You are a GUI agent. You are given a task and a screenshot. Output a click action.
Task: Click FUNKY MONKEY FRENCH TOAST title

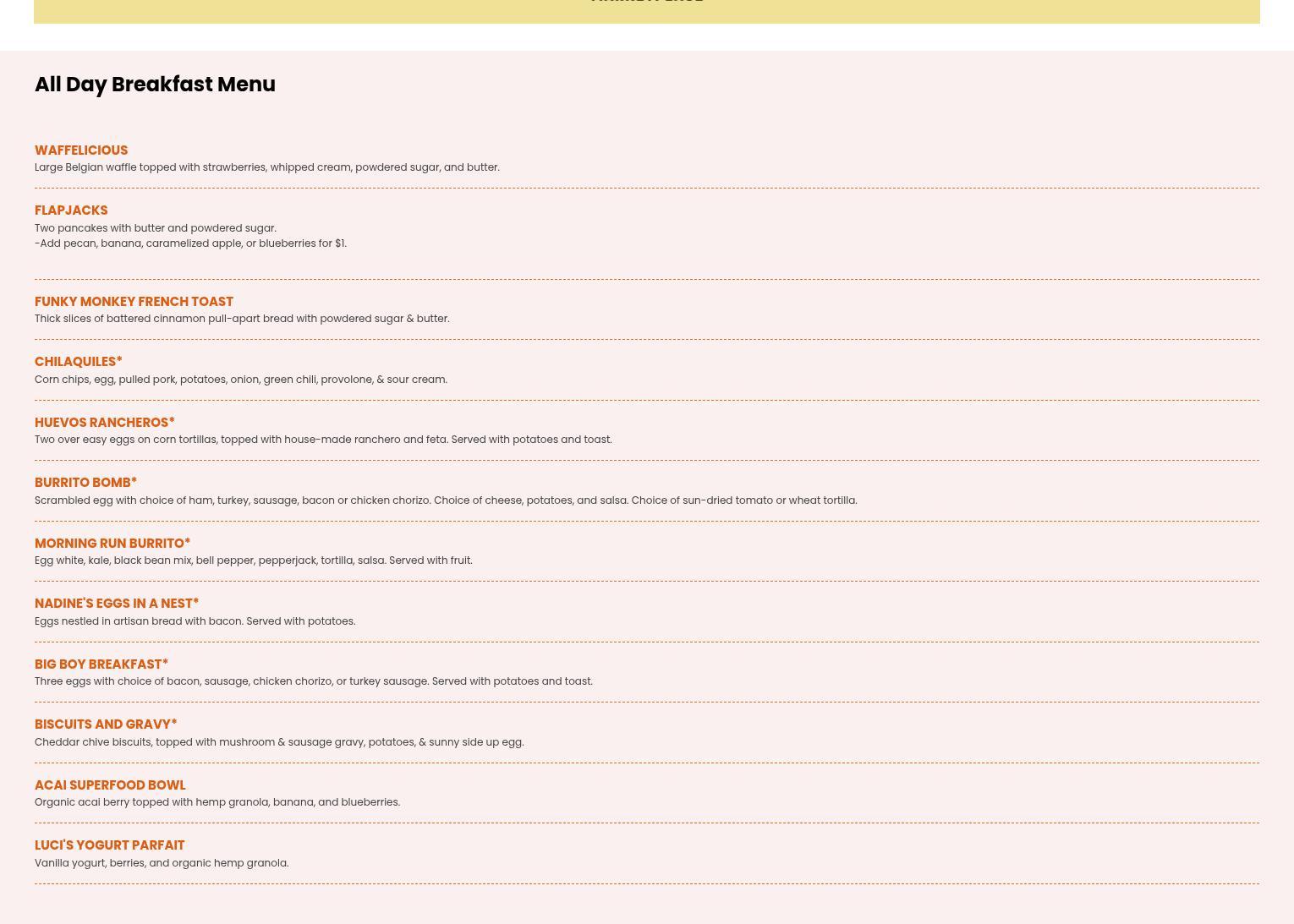tap(134, 302)
